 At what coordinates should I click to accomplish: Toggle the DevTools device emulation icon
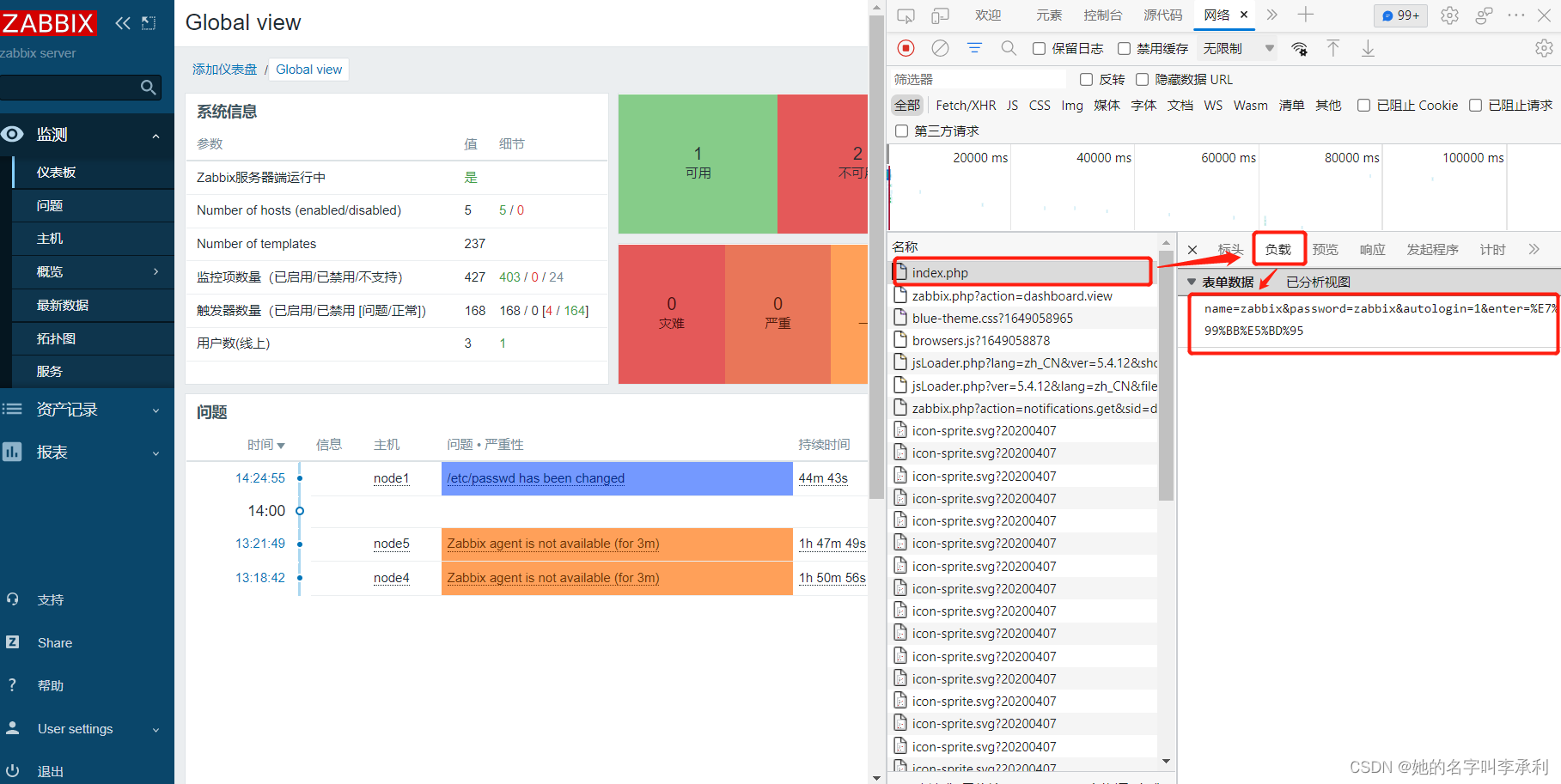click(x=941, y=15)
